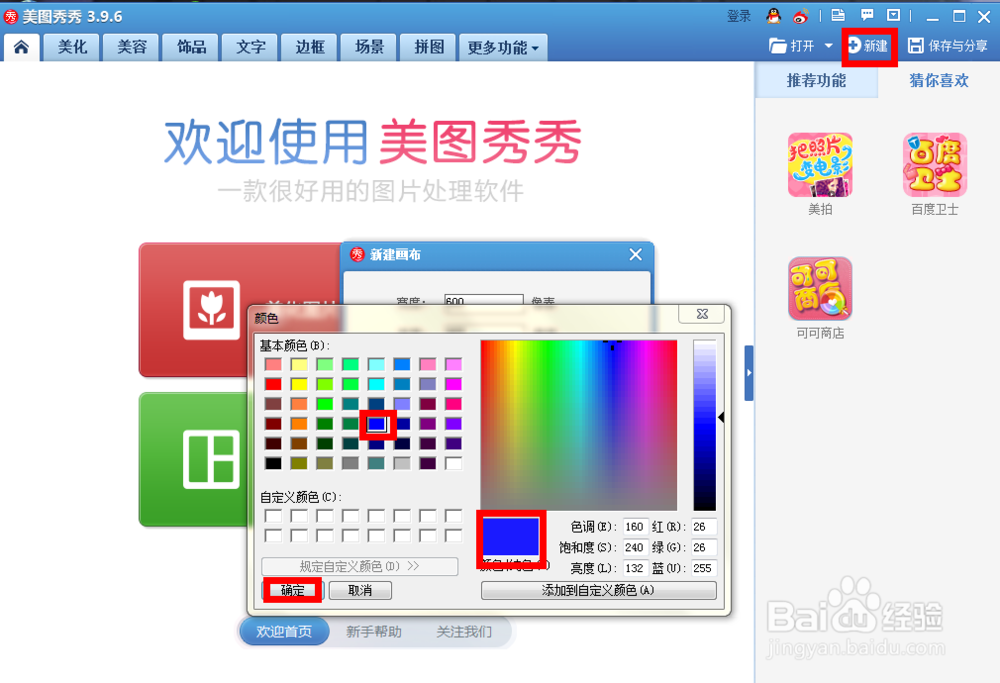Open the 新手帮助 bottom tab
Image resolution: width=1000 pixels, height=683 pixels.
pyautogui.click(x=374, y=631)
